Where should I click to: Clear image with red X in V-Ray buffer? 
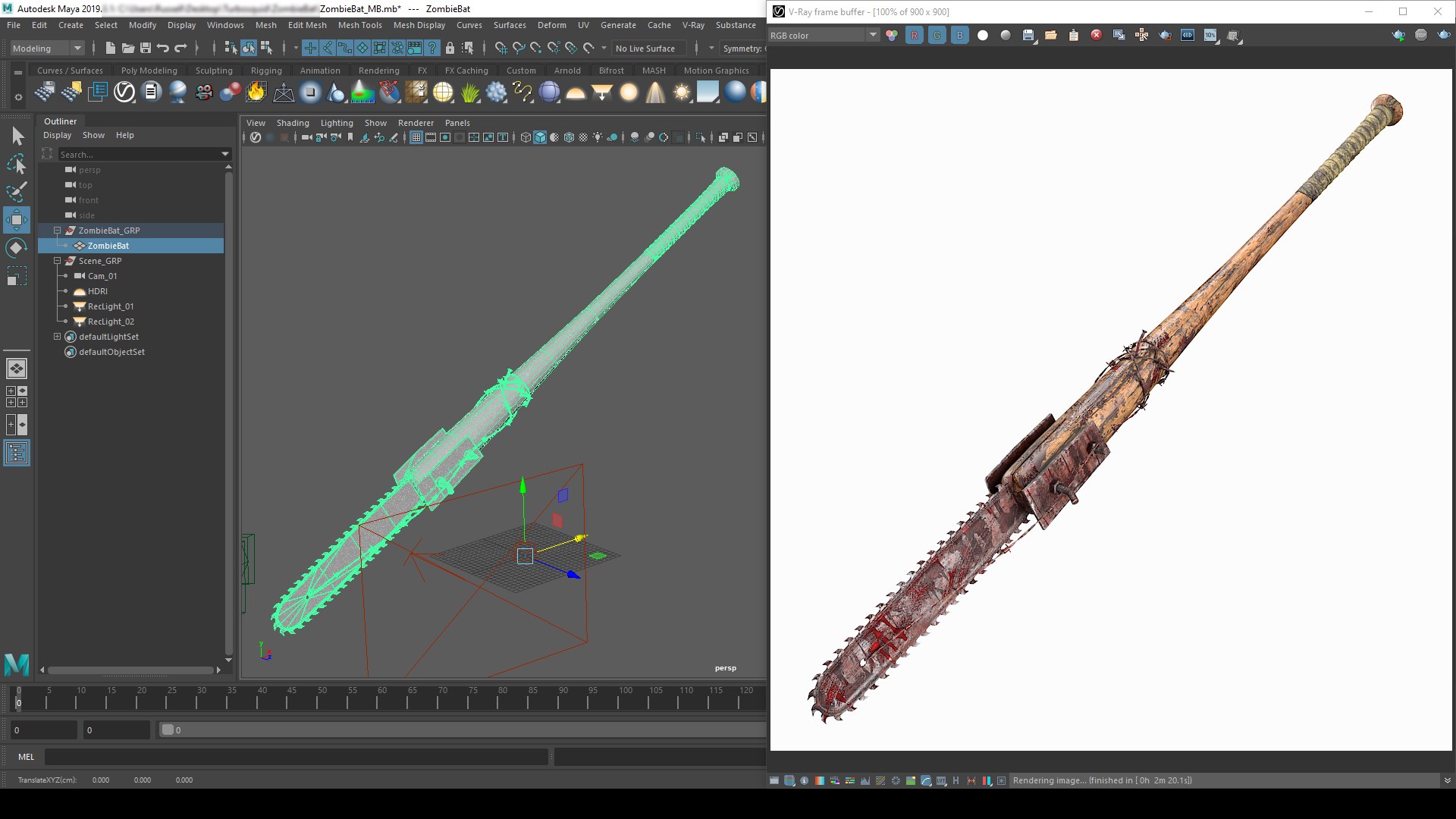1097,36
